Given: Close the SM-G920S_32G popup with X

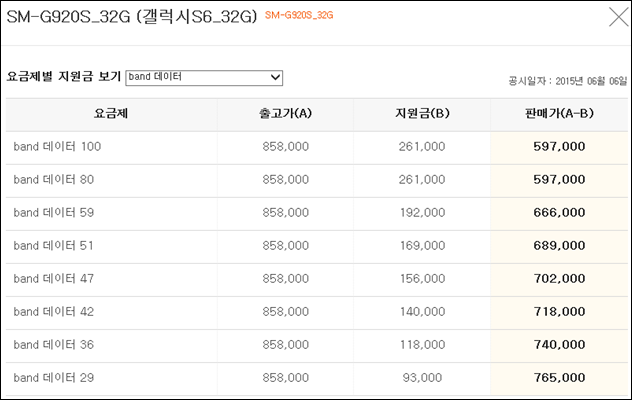Looking at the screenshot, I should coord(619,17).
